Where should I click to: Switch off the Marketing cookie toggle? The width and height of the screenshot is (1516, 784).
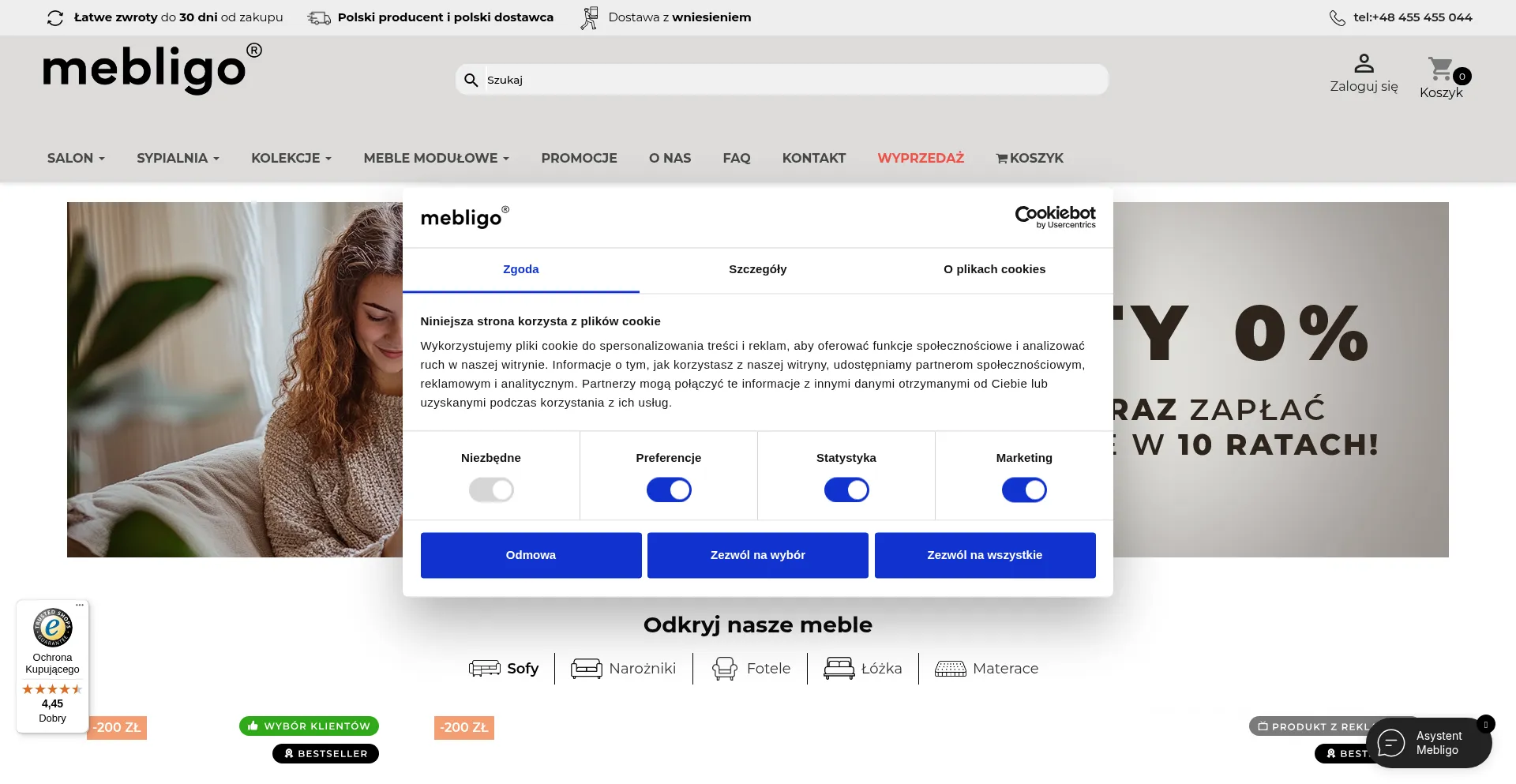[1024, 490]
